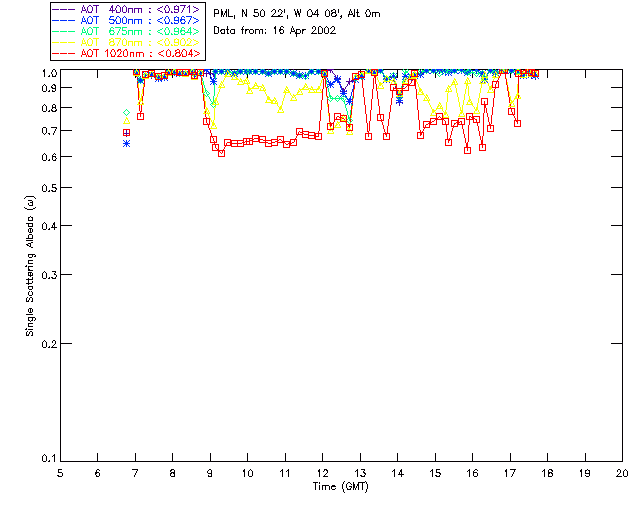Click the Single Scattering Albedo axis label
640x512 pixels.
(30, 266)
